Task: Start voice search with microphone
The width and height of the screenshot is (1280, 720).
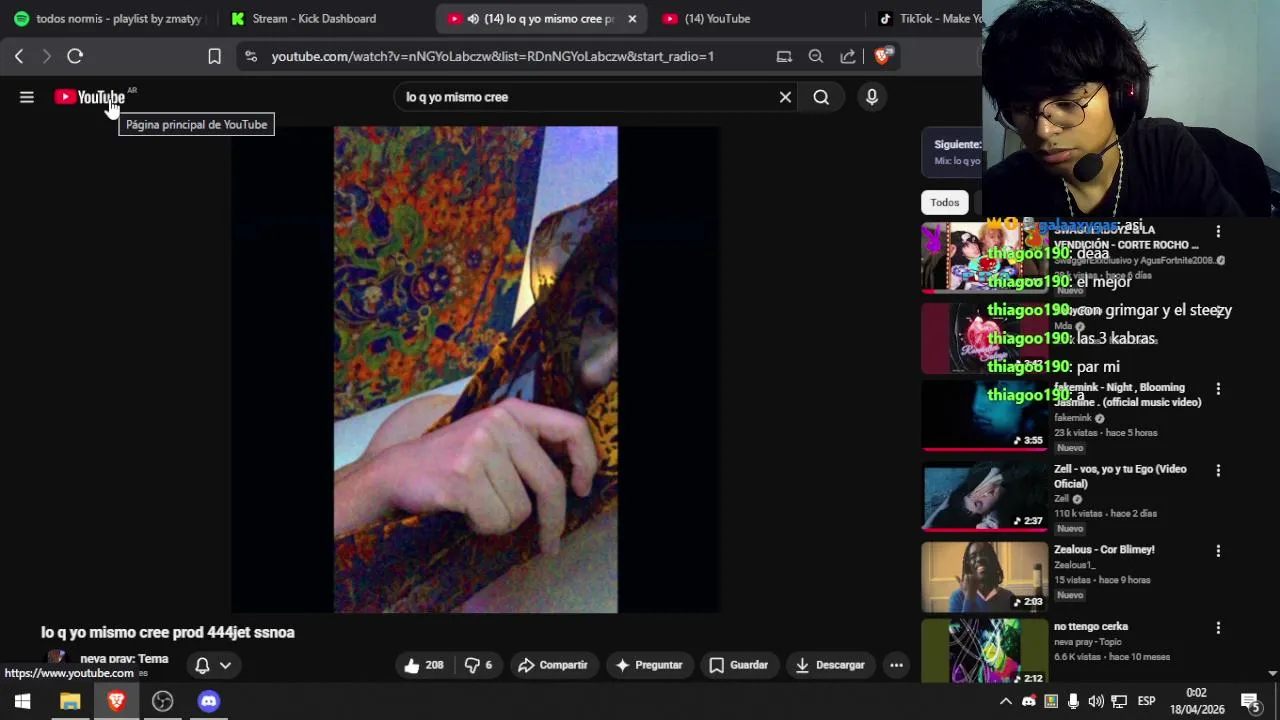Action: click(872, 97)
